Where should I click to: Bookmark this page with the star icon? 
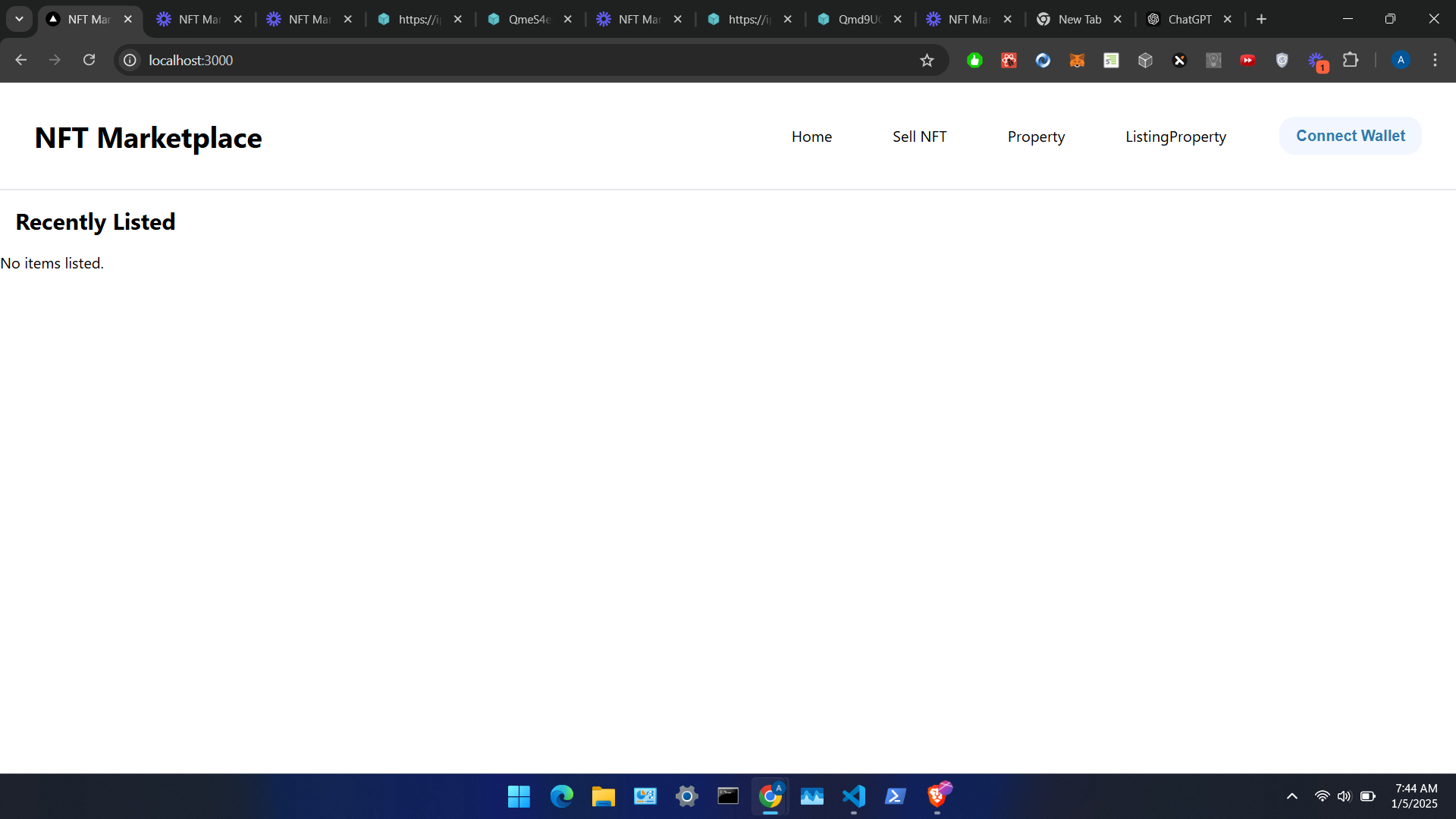927,61
